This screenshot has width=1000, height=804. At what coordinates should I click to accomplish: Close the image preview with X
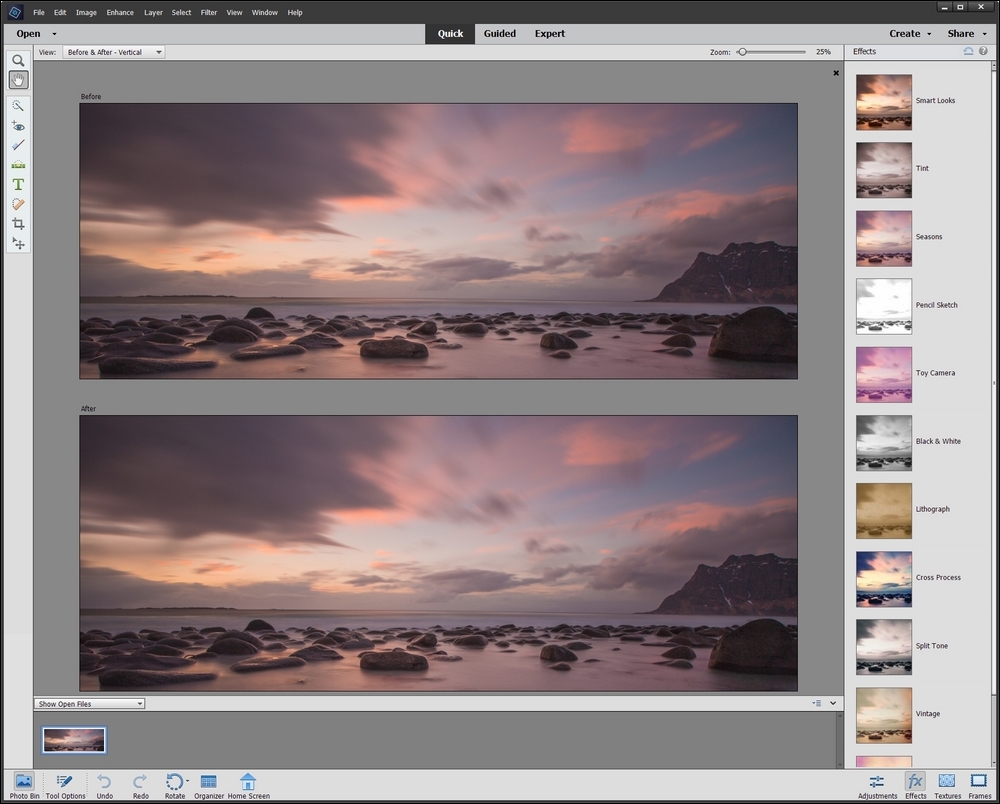pos(836,73)
